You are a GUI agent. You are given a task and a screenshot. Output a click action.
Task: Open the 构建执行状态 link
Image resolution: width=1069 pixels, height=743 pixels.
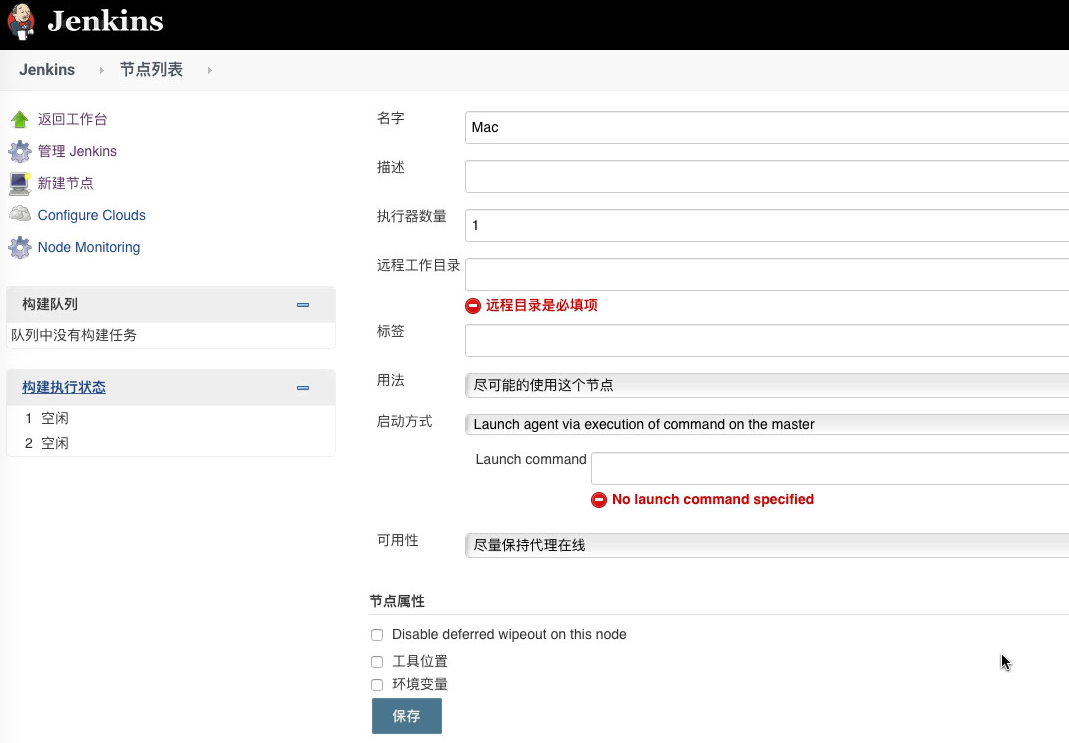(x=64, y=387)
